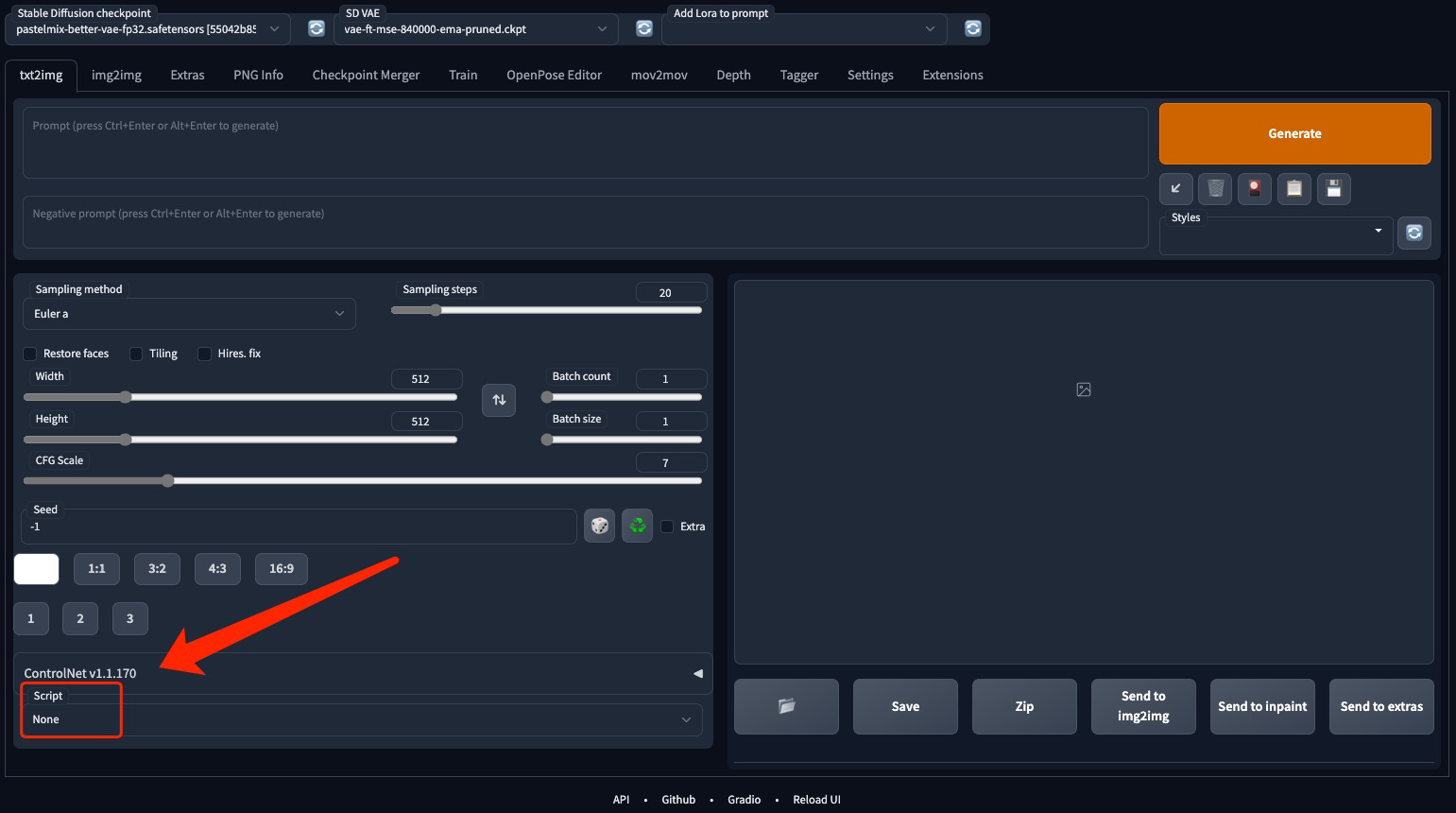The height and width of the screenshot is (813, 1456).
Task: Click the Save button
Action: click(x=905, y=706)
